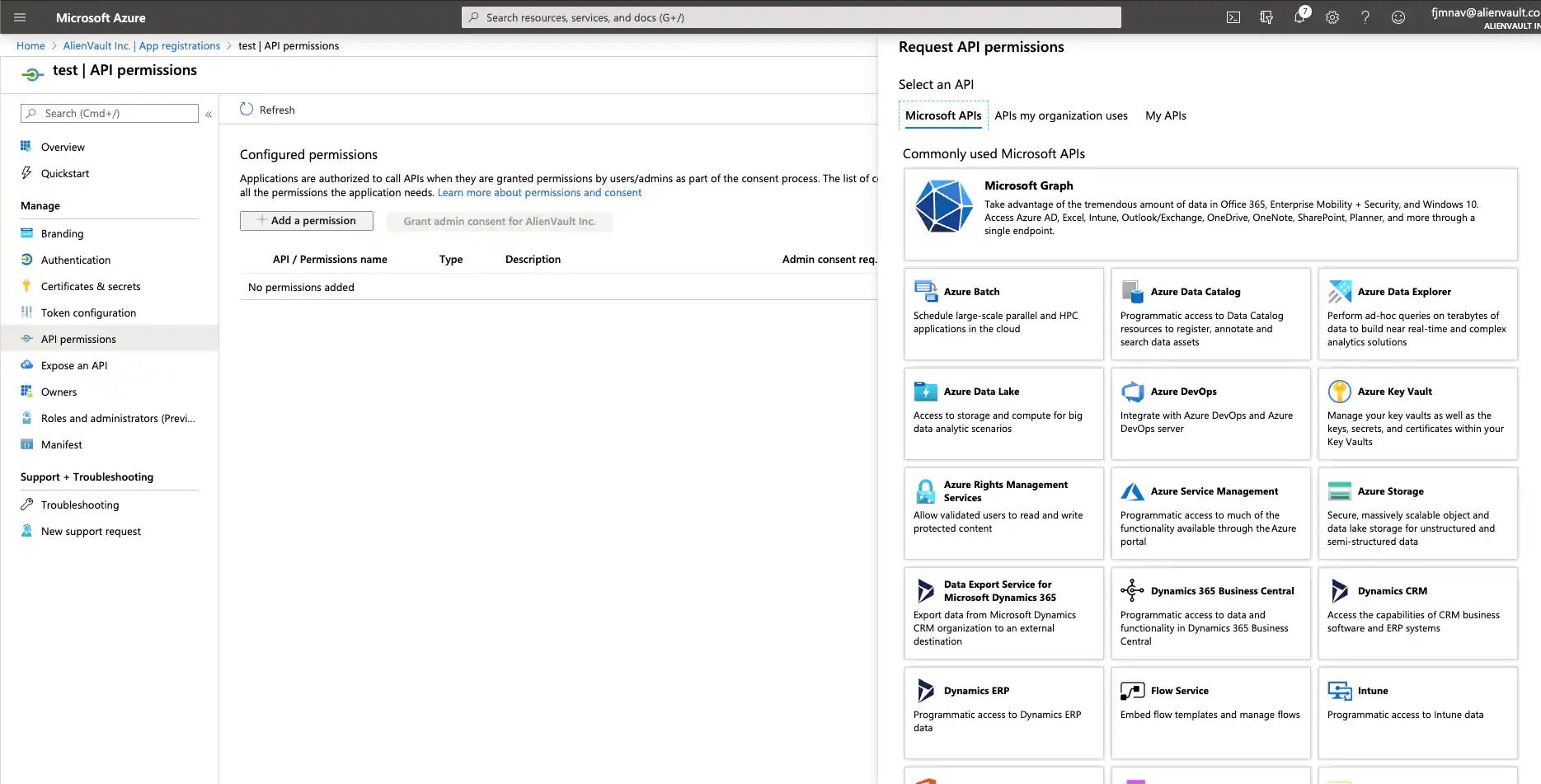Select the Azure Data Catalog card

tap(1210, 314)
